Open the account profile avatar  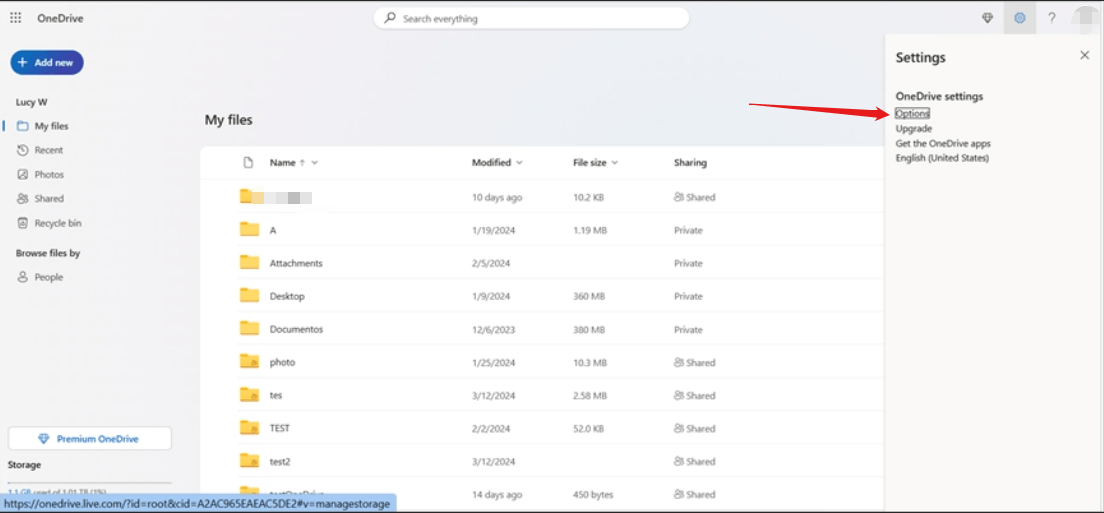1085,18
